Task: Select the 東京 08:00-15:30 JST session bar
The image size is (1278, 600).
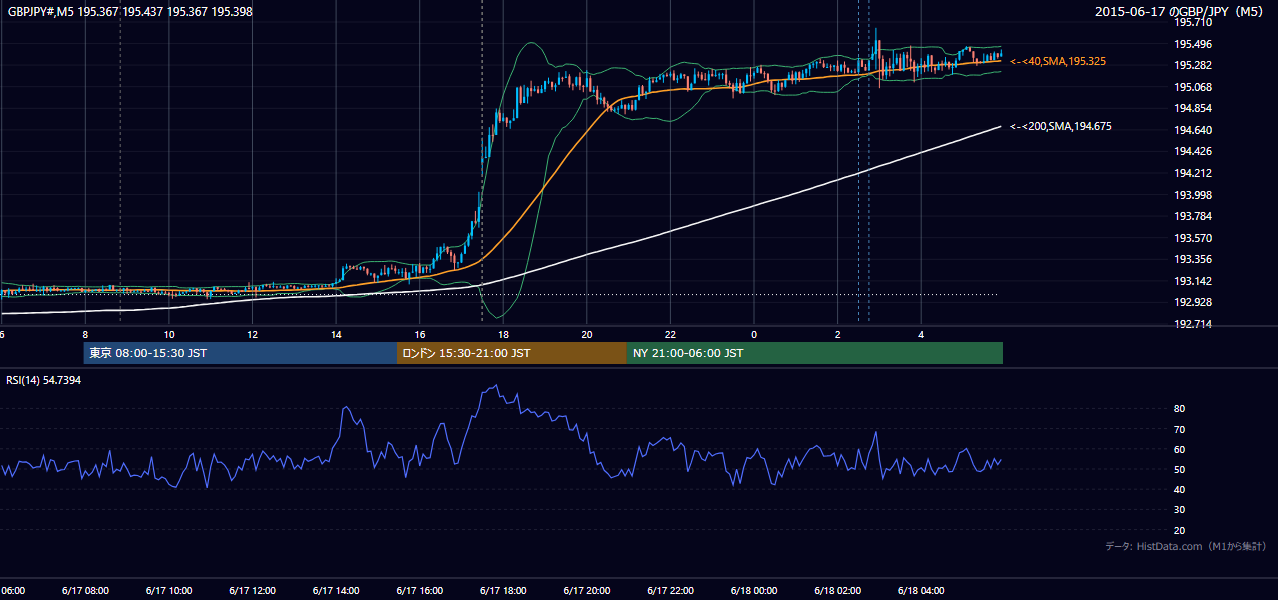Action: coord(241,353)
